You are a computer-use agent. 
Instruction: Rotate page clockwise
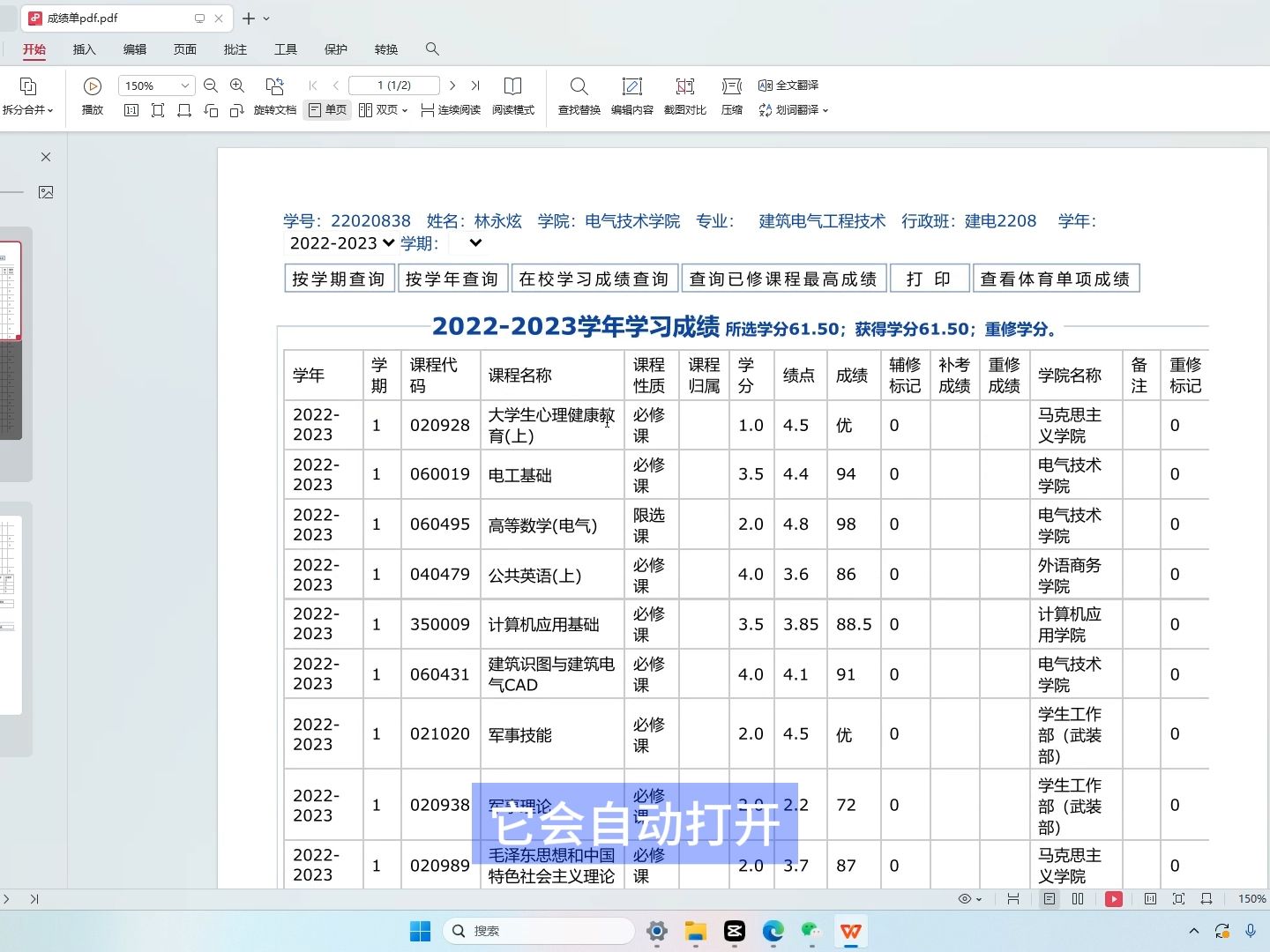click(x=236, y=110)
